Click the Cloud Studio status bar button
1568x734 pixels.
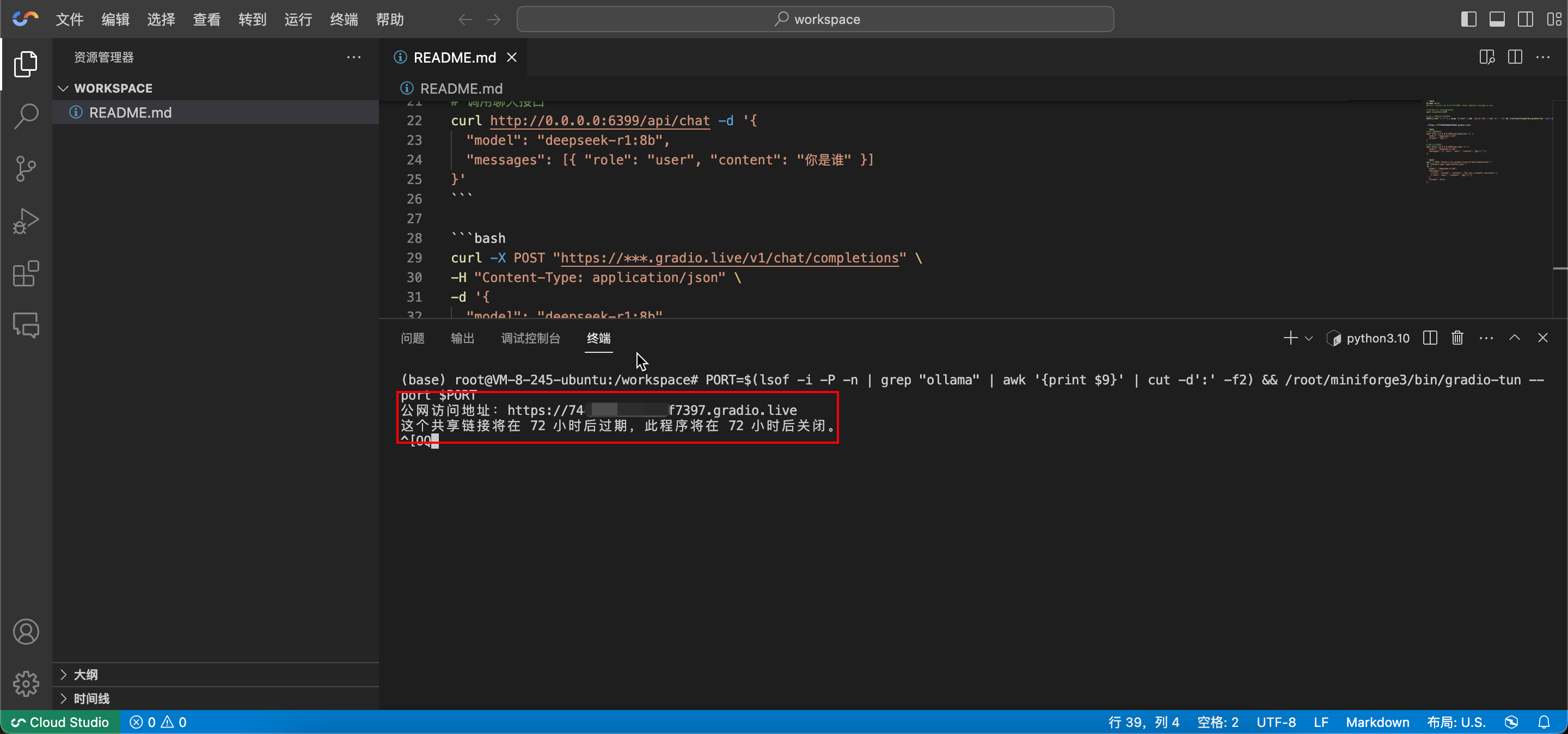click(60, 722)
